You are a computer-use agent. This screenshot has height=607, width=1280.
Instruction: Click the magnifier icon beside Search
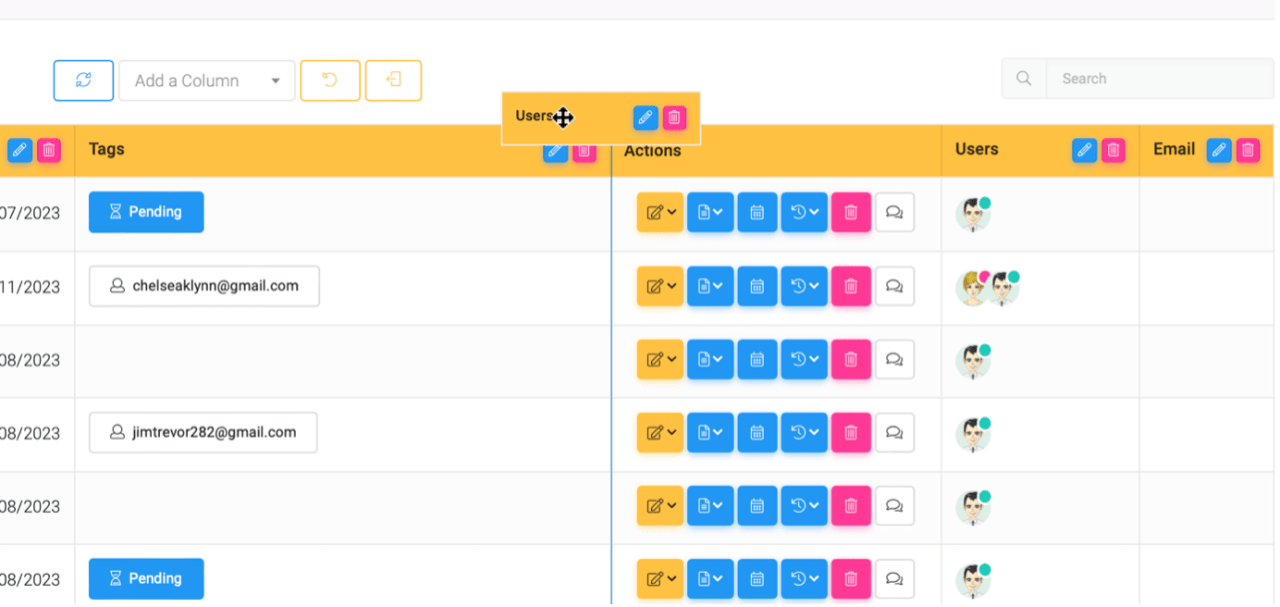click(x=1024, y=78)
